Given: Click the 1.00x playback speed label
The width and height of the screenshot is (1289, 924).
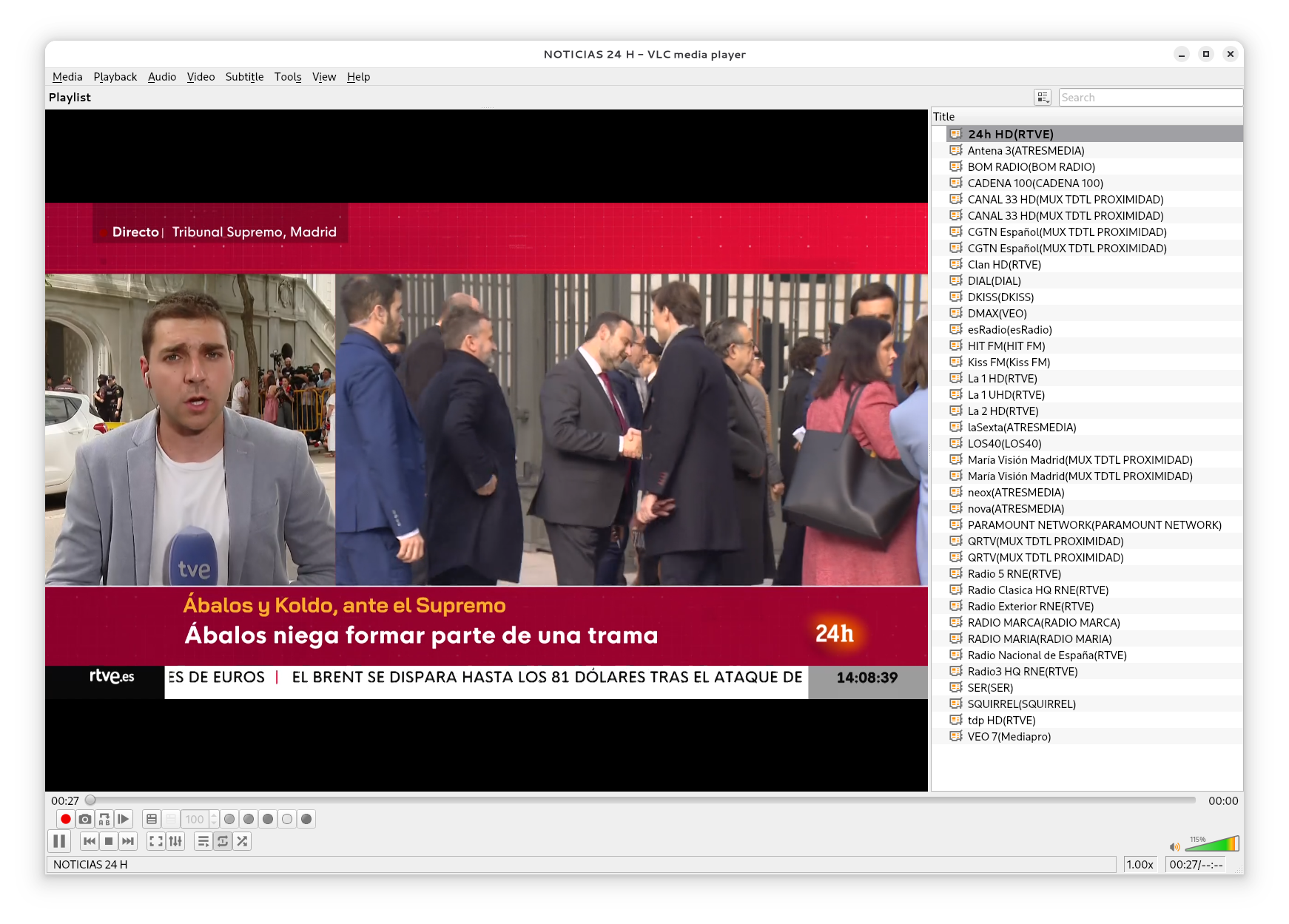Looking at the screenshot, I should [1140, 865].
